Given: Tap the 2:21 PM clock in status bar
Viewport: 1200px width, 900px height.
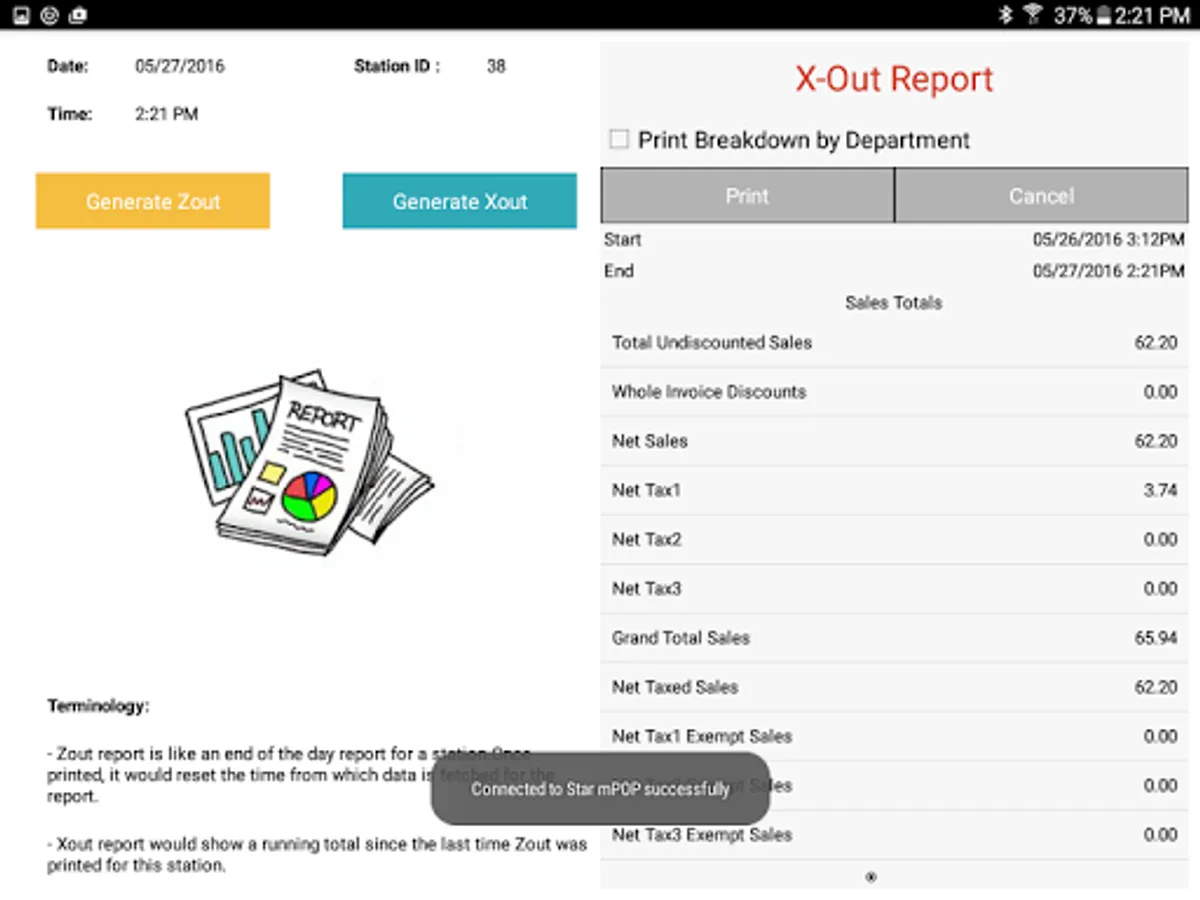Looking at the screenshot, I should click(1154, 15).
